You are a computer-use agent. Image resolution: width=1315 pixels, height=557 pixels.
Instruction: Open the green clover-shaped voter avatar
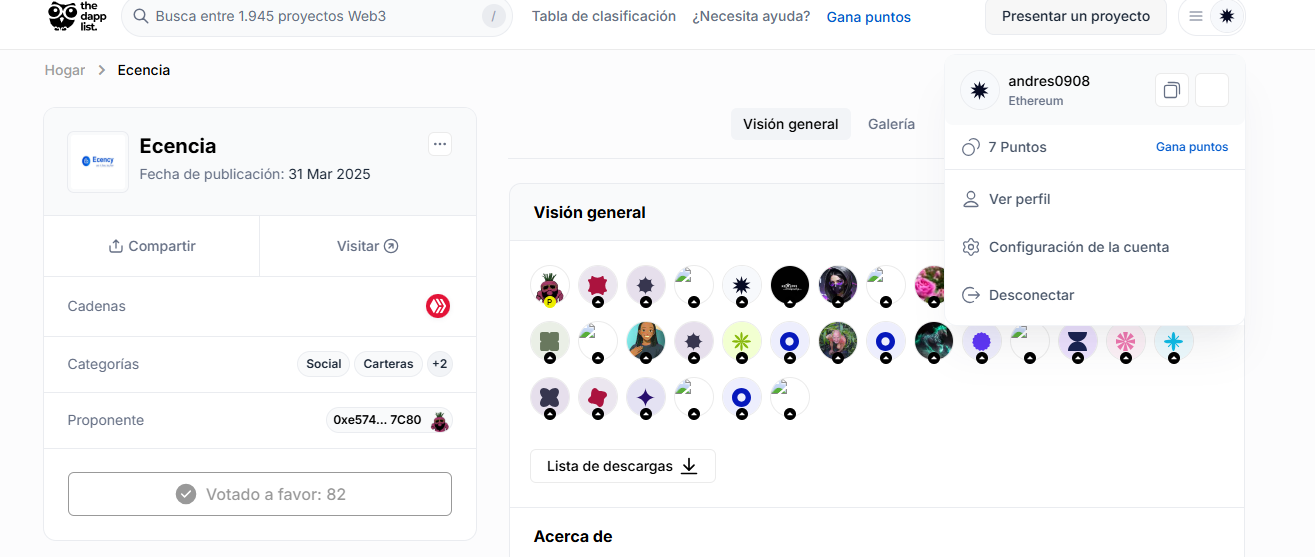[x=550, y=342]
